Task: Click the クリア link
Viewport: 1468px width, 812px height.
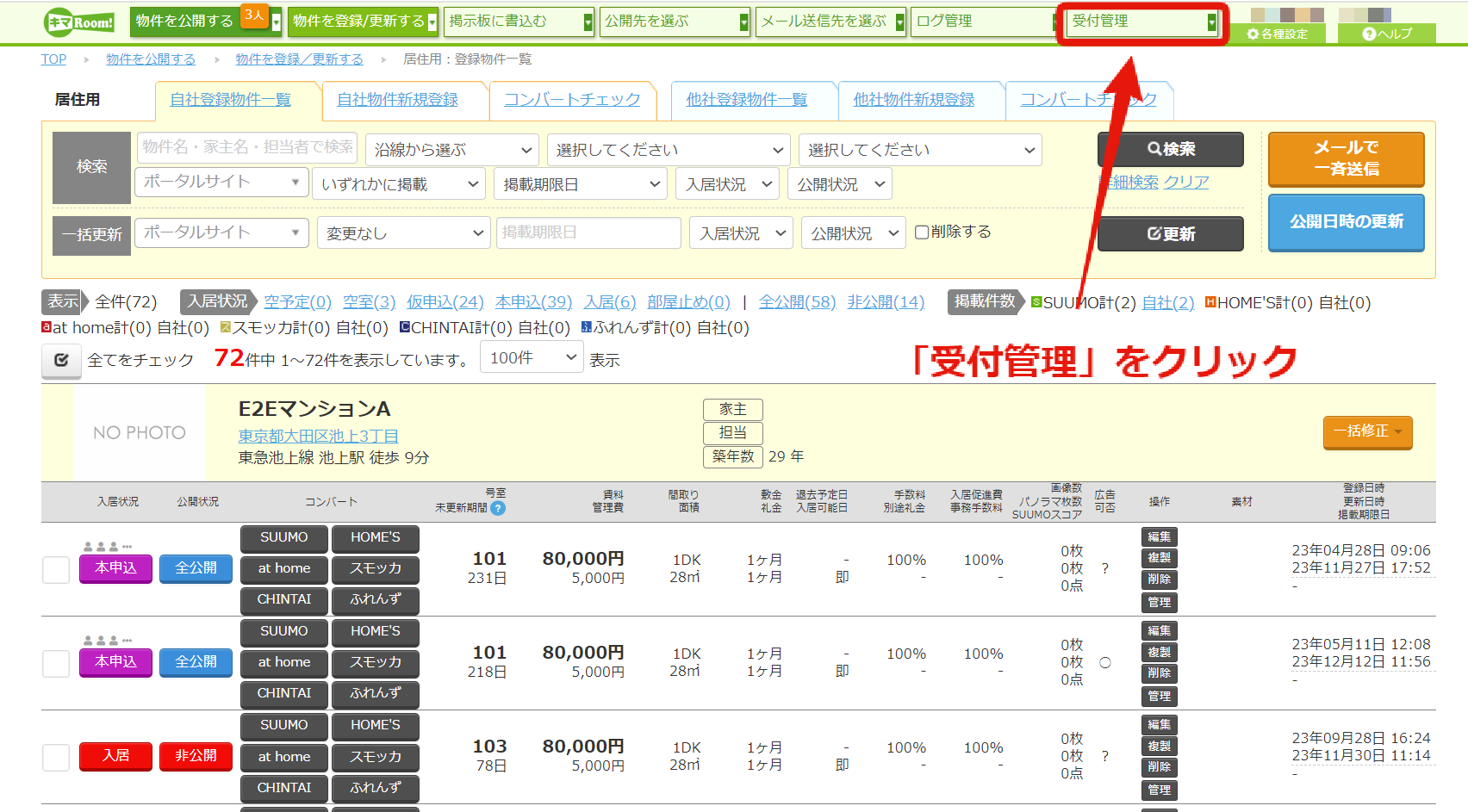Action: pos(1186,183)
